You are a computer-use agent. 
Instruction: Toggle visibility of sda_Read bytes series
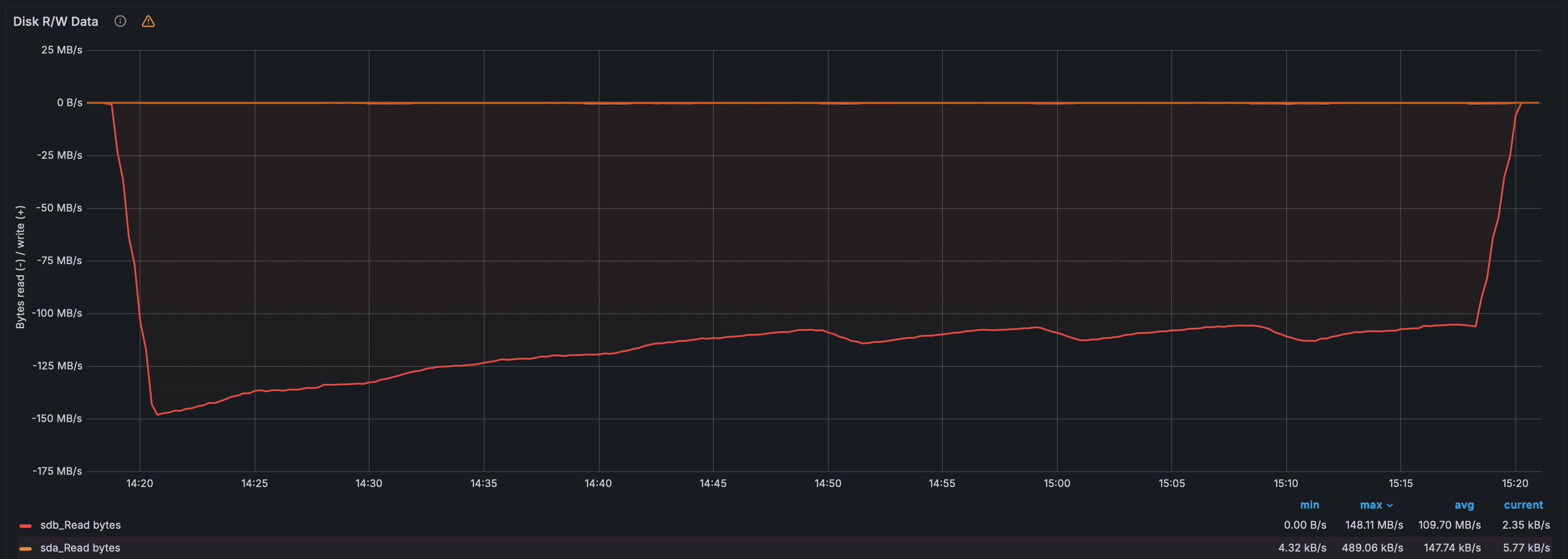[80, 548]
